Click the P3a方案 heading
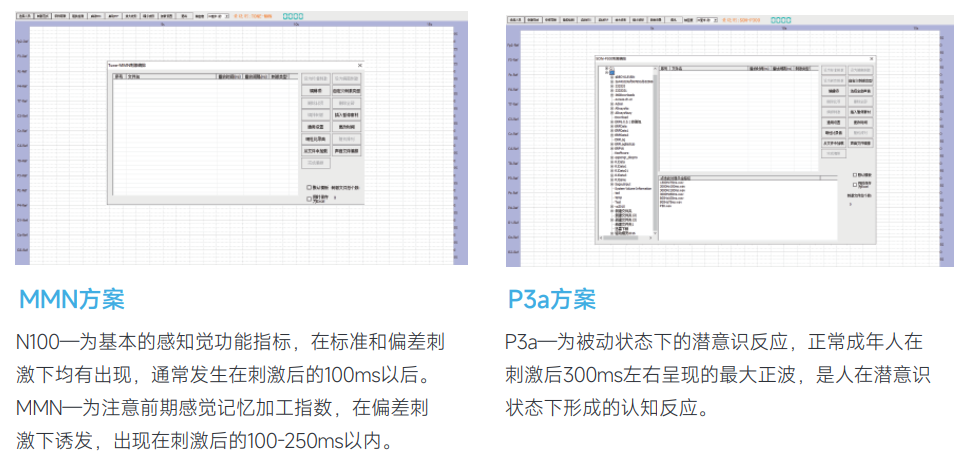This screenshot has width=957, height=464. point(551,300)
